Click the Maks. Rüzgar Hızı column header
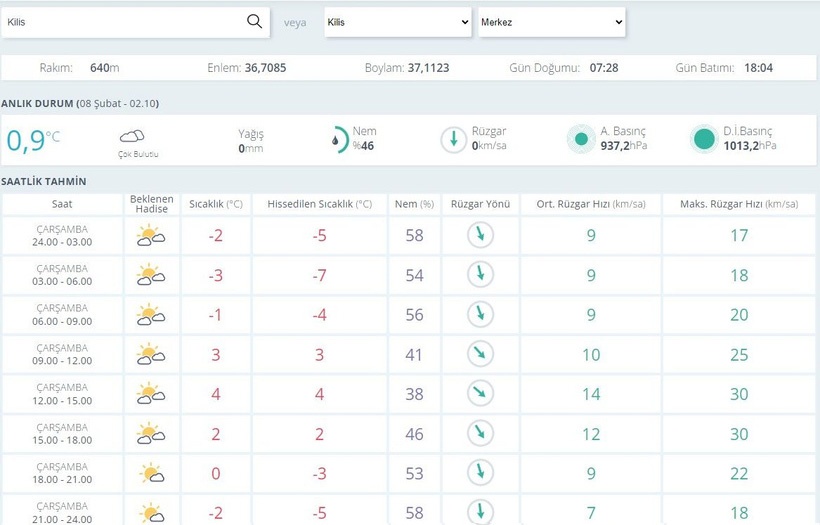 (x=739, y=204)
